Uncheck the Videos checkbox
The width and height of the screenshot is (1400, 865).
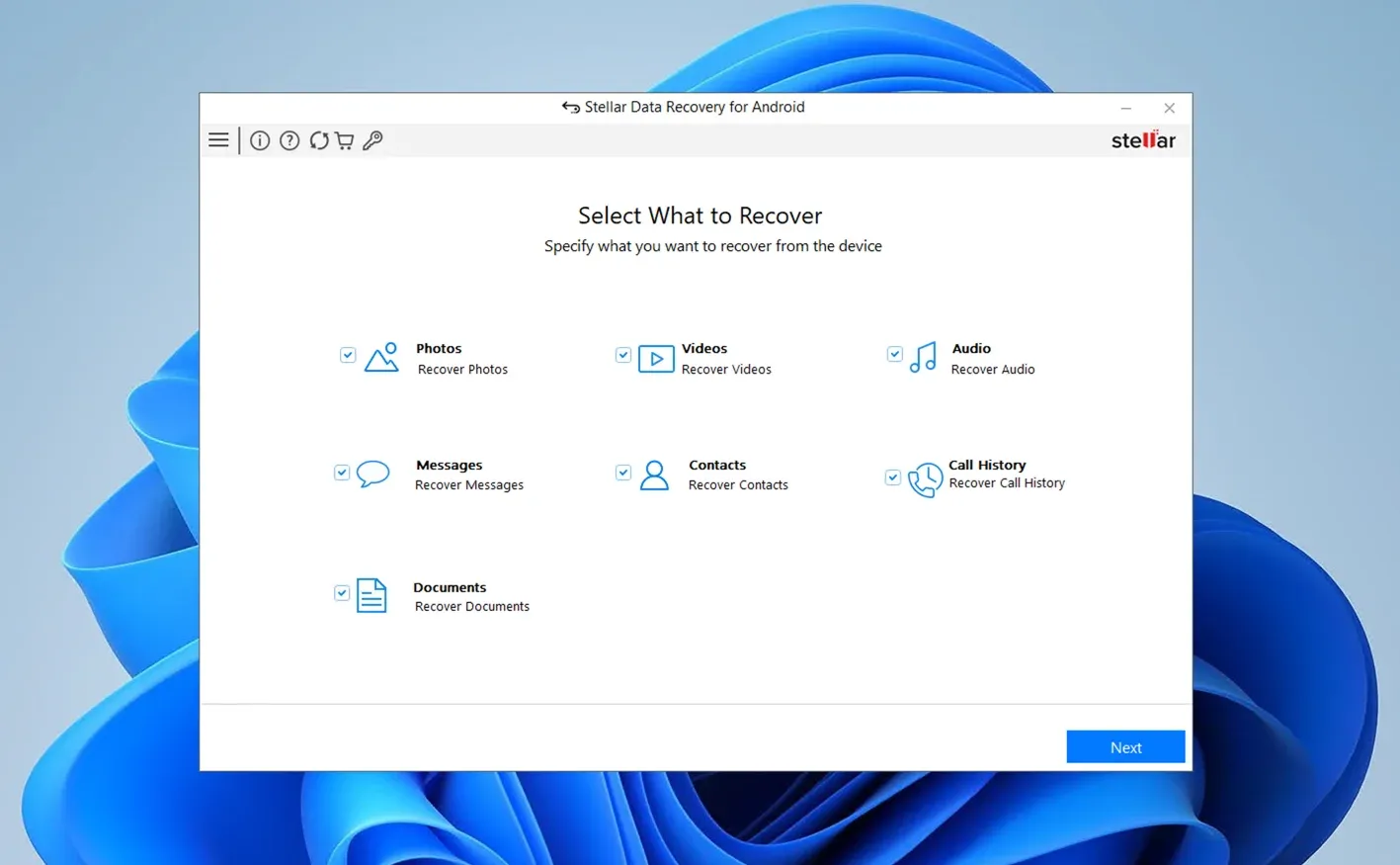click(623, 355)
